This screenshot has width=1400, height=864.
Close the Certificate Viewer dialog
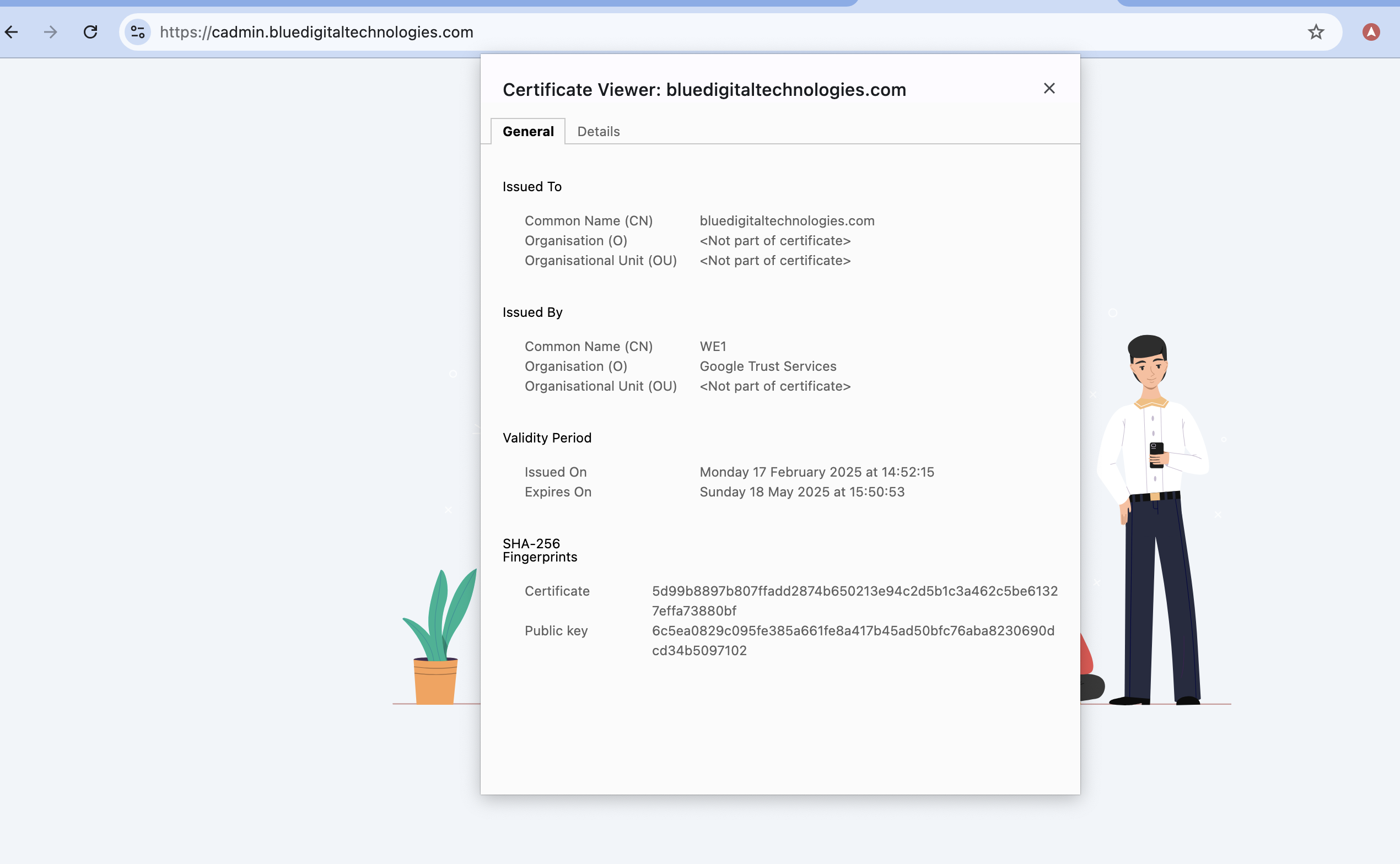[x=1048, y=89]
